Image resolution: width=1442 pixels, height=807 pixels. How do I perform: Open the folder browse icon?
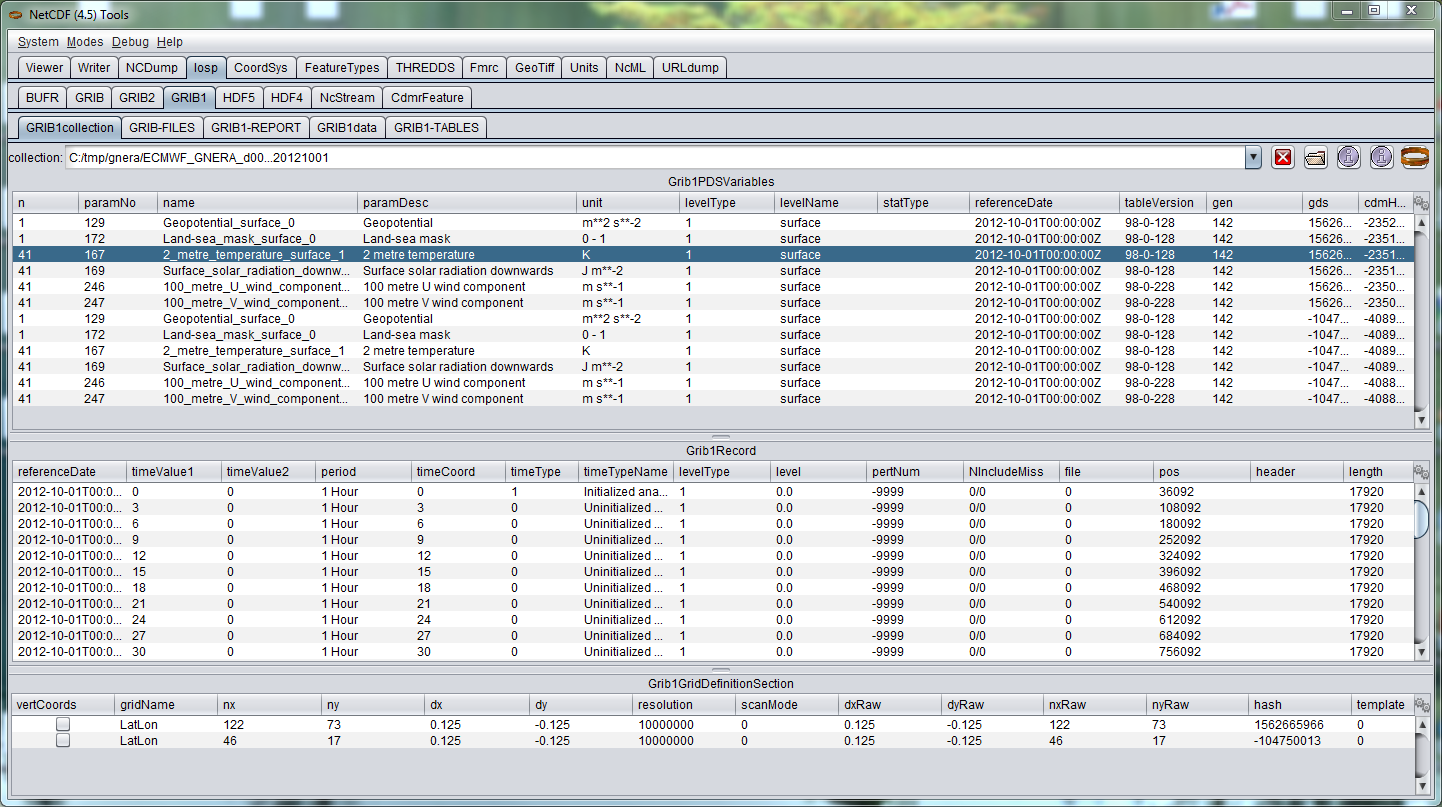1316,157
